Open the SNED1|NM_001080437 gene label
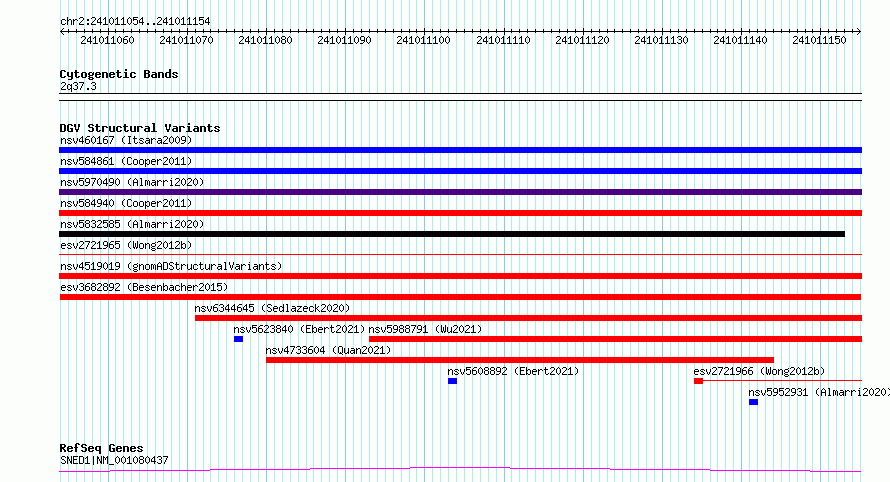This screenshot has height=482, width=890. tap(114, 460)
